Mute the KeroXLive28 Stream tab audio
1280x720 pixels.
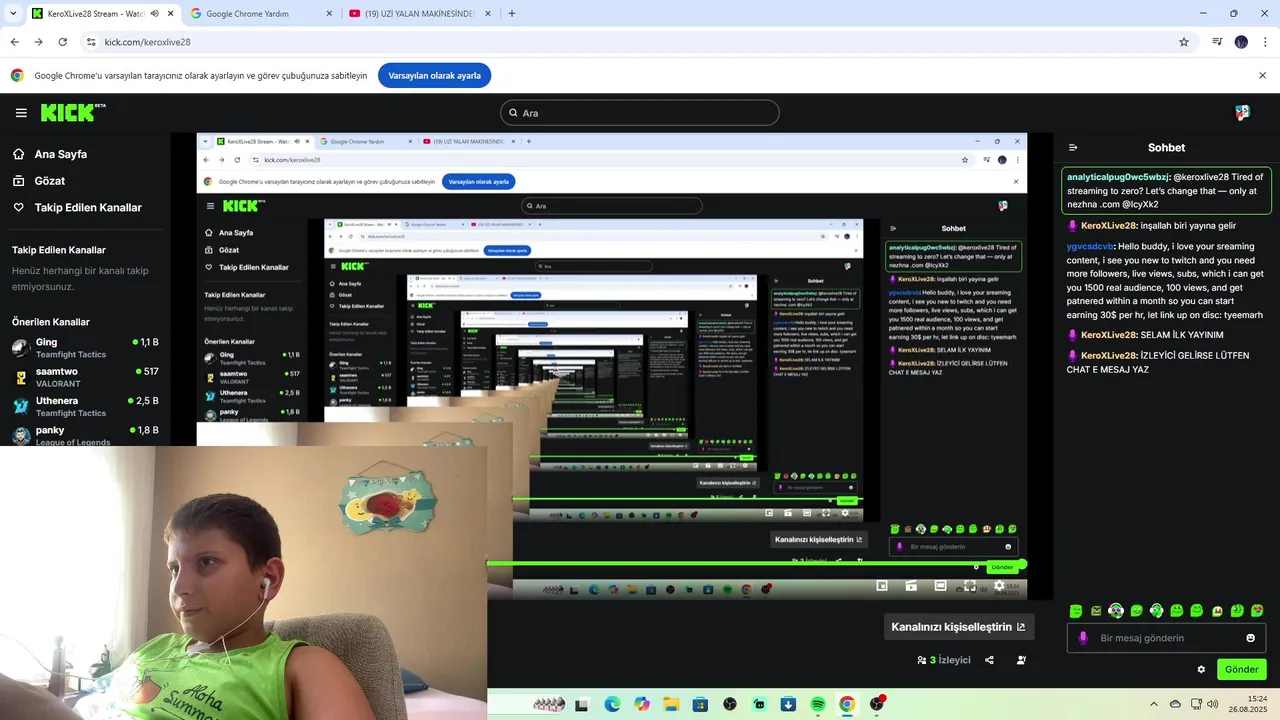[x=155, y=14]
